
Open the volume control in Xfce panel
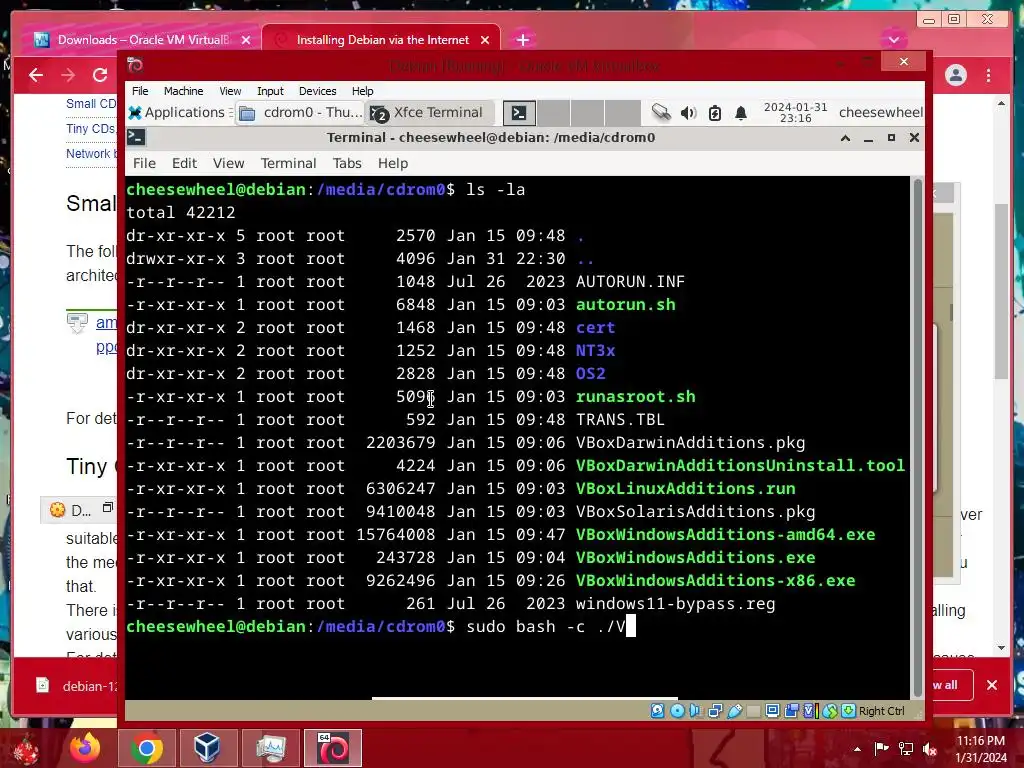click(688, 113)
